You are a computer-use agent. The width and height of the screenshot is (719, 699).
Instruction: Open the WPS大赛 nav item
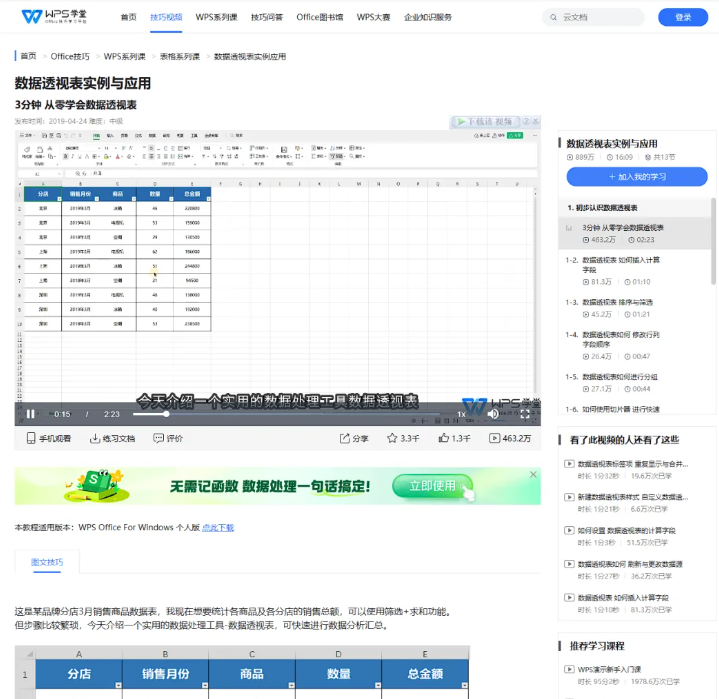pyautogui.click(x=373, y=17)
